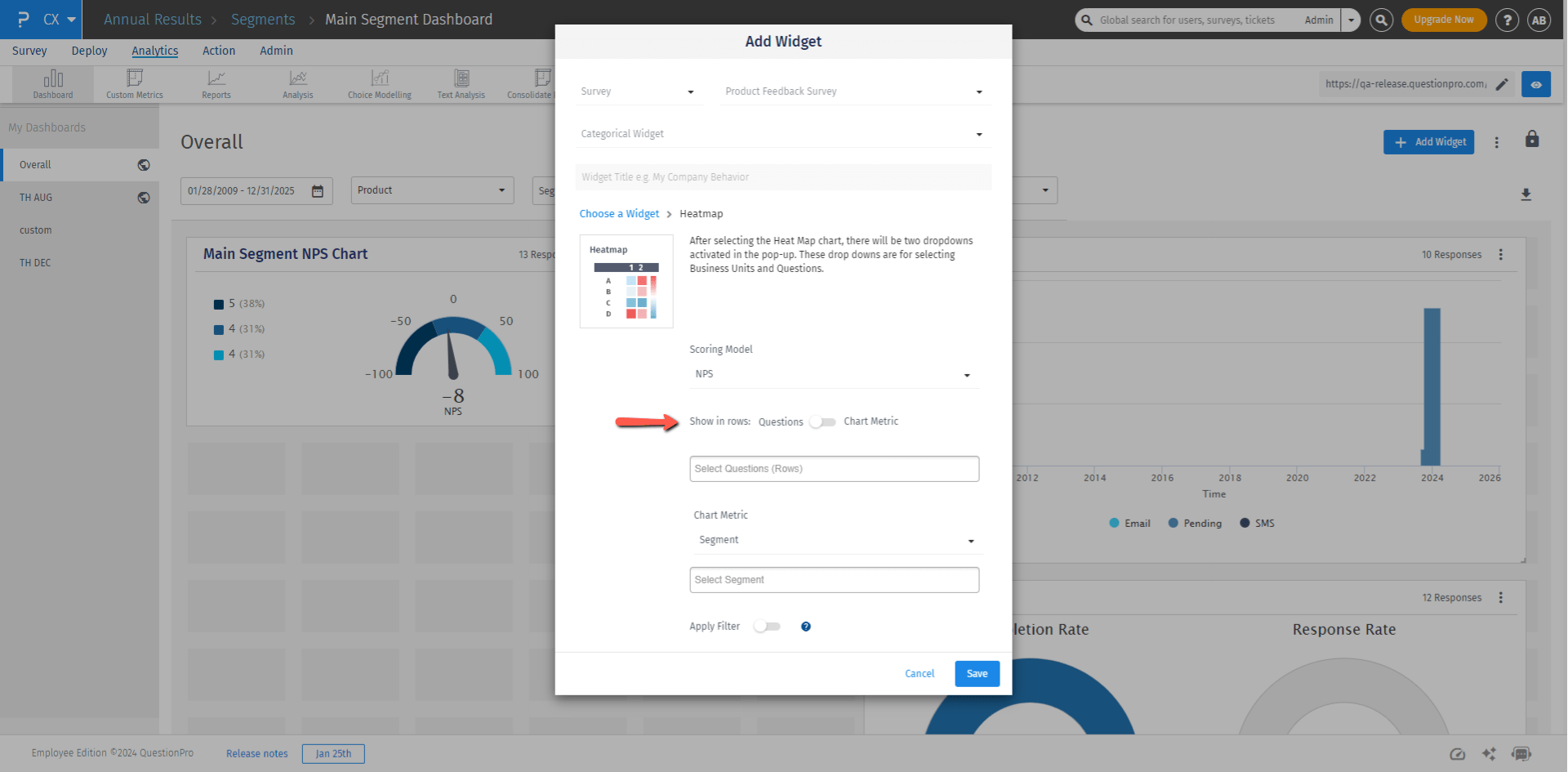Open the Dashboard section in Analytics toolbar
The image size is (1568, 772).
click(52, 83)
